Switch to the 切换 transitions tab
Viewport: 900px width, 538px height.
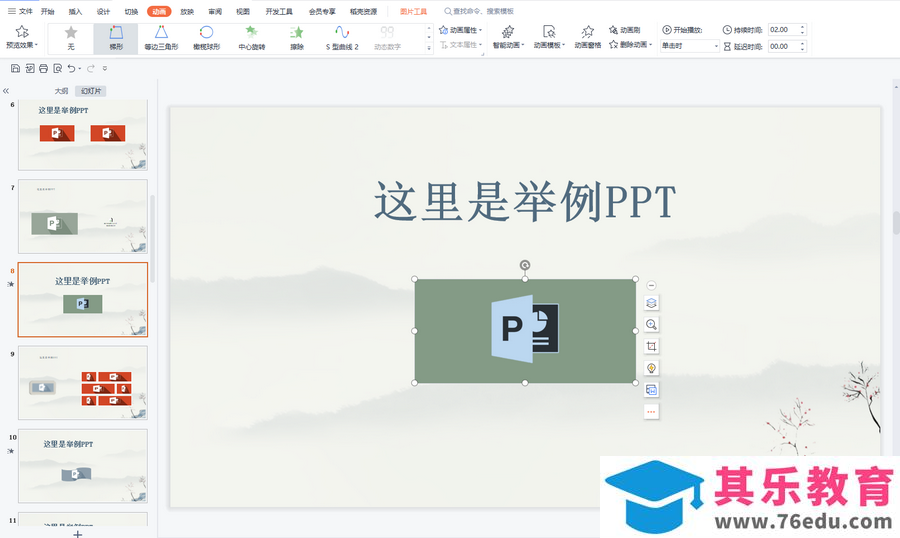coord(131,11)
